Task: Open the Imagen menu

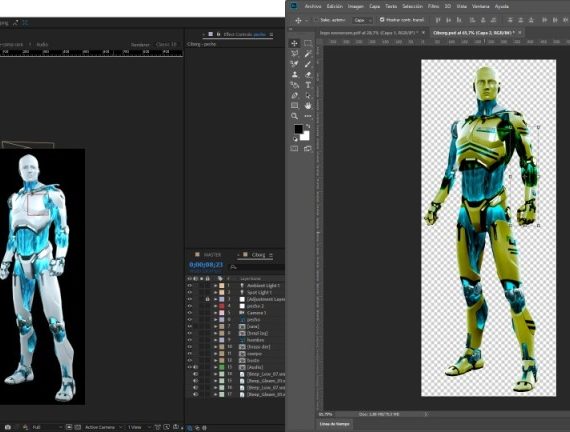Action: click(356, 6)
